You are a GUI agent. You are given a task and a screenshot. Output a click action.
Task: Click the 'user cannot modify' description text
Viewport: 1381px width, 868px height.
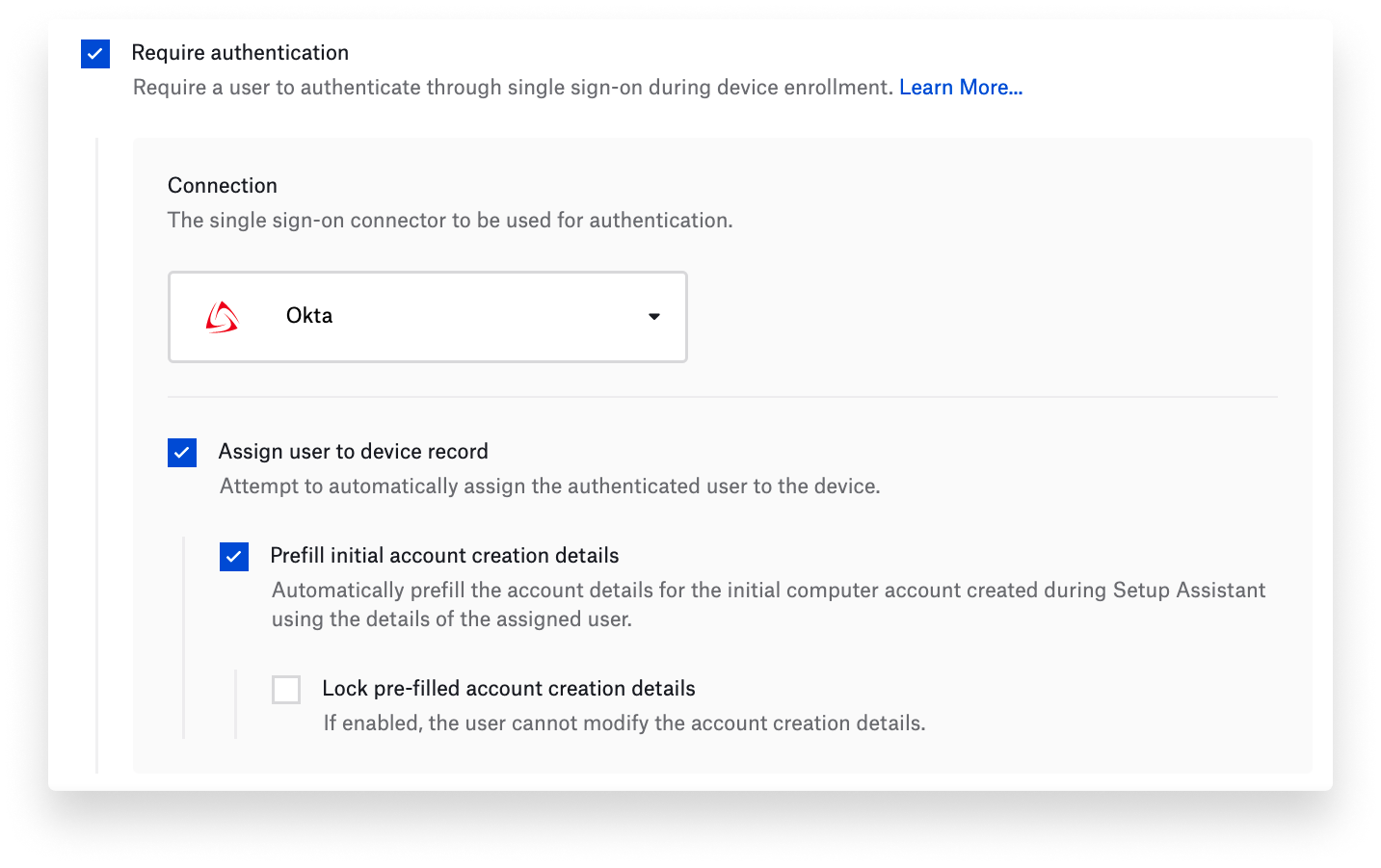point(624,723)
